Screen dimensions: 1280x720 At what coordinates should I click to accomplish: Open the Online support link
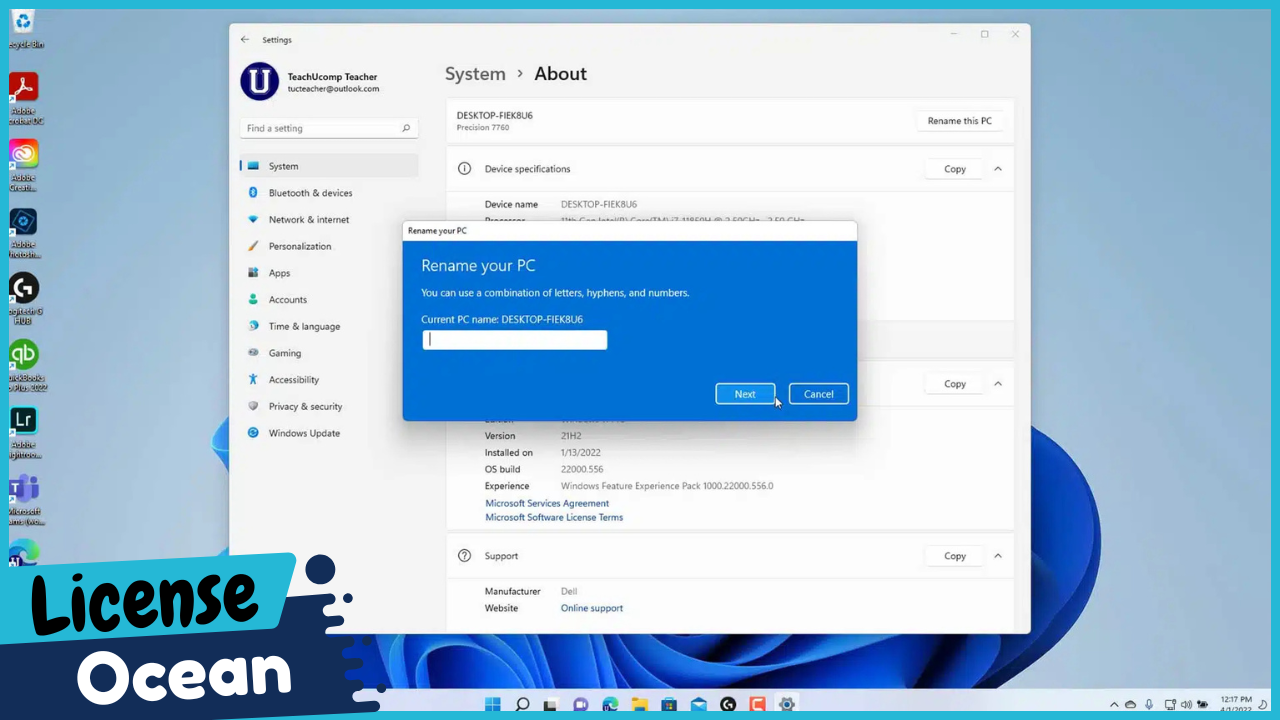tap(591, 607)
